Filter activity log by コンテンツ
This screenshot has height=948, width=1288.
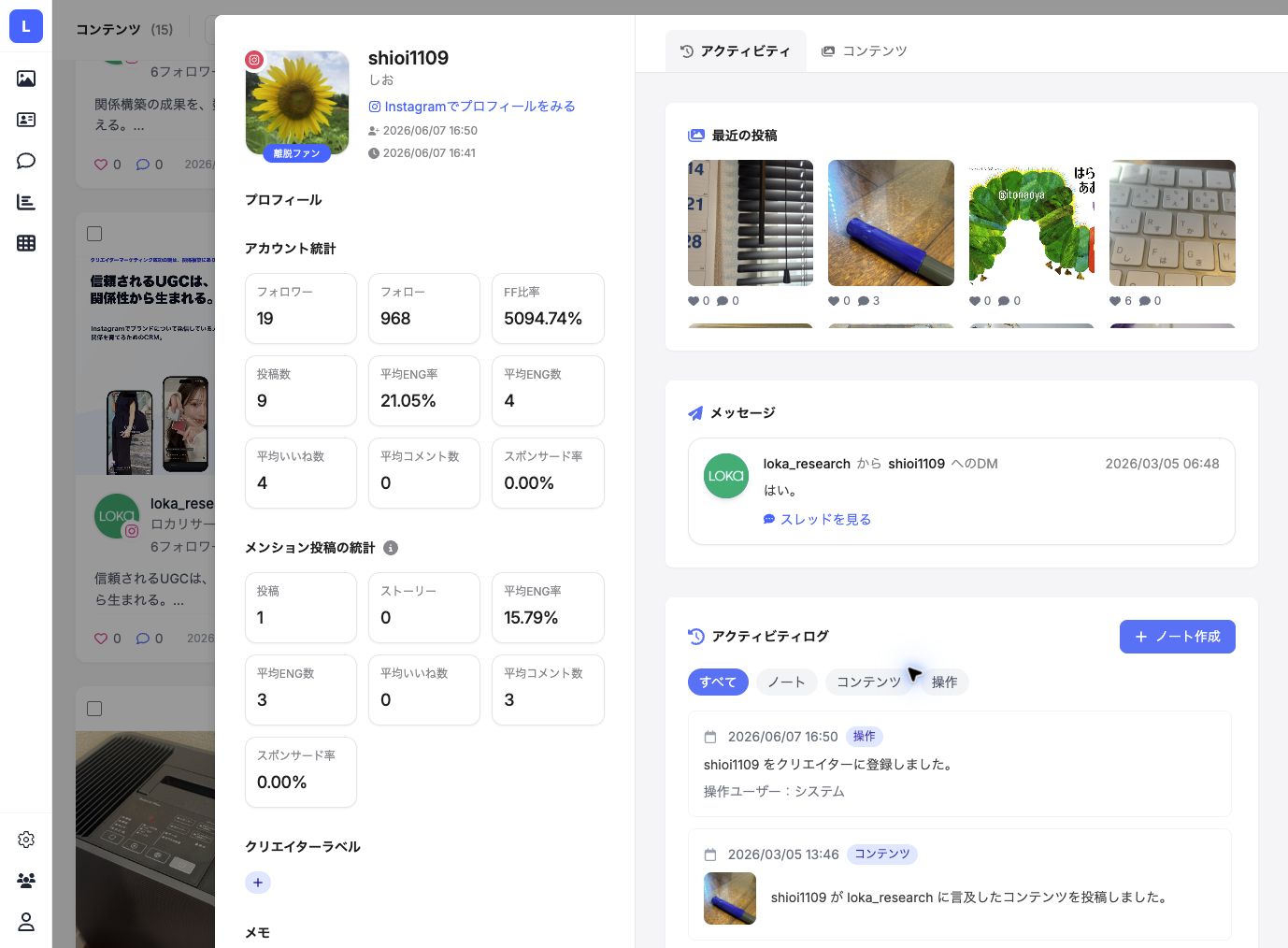pyautogui.click(x=868, y=682)
